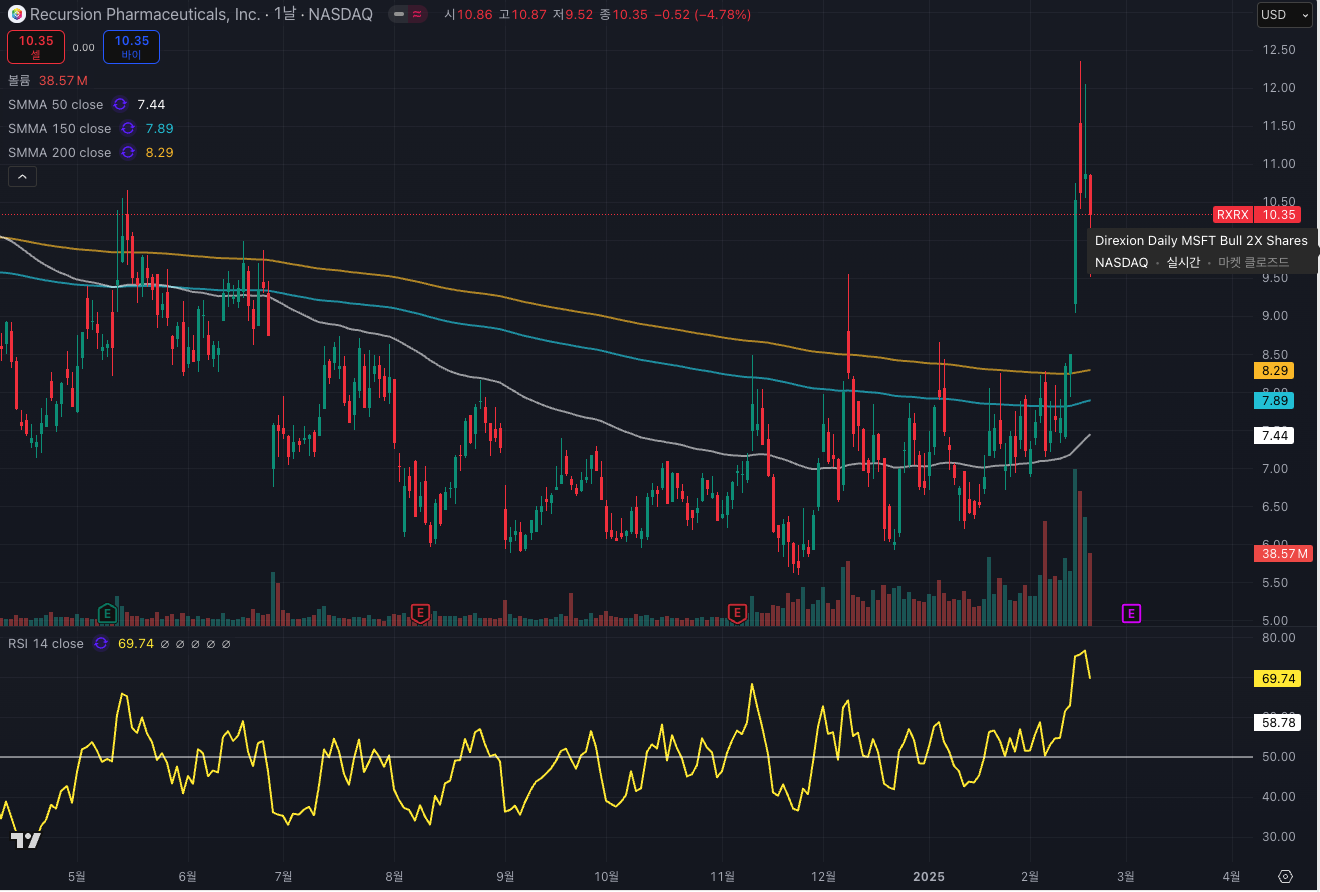The height and width of the screenshot is (892, 1320).
Task: Click the red approximate-sign market status icon
Action: (x=418, y=14)
